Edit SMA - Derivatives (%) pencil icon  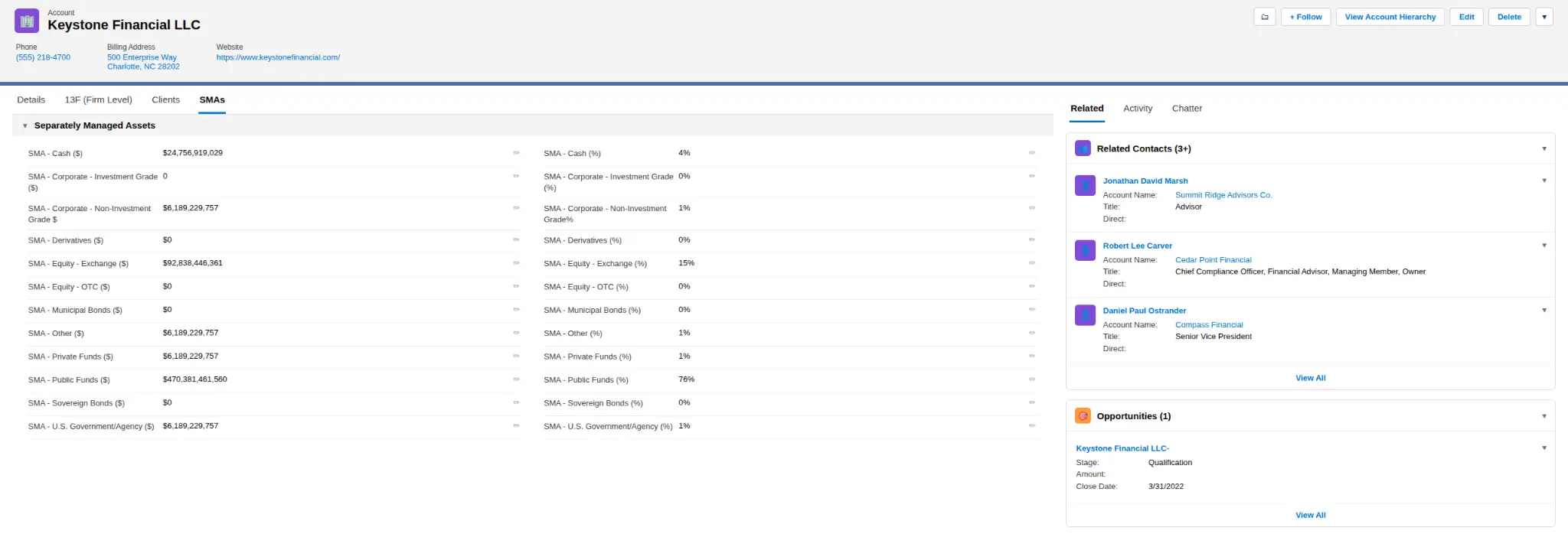coord(1032,240)
